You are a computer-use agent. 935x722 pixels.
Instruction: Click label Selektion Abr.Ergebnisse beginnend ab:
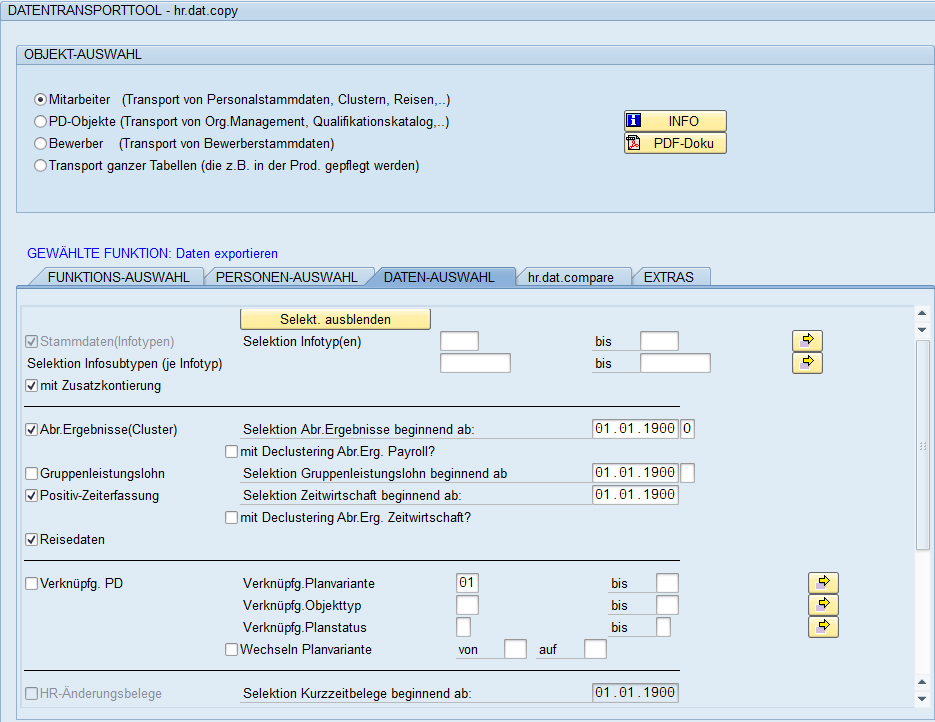tap(358, 429)
